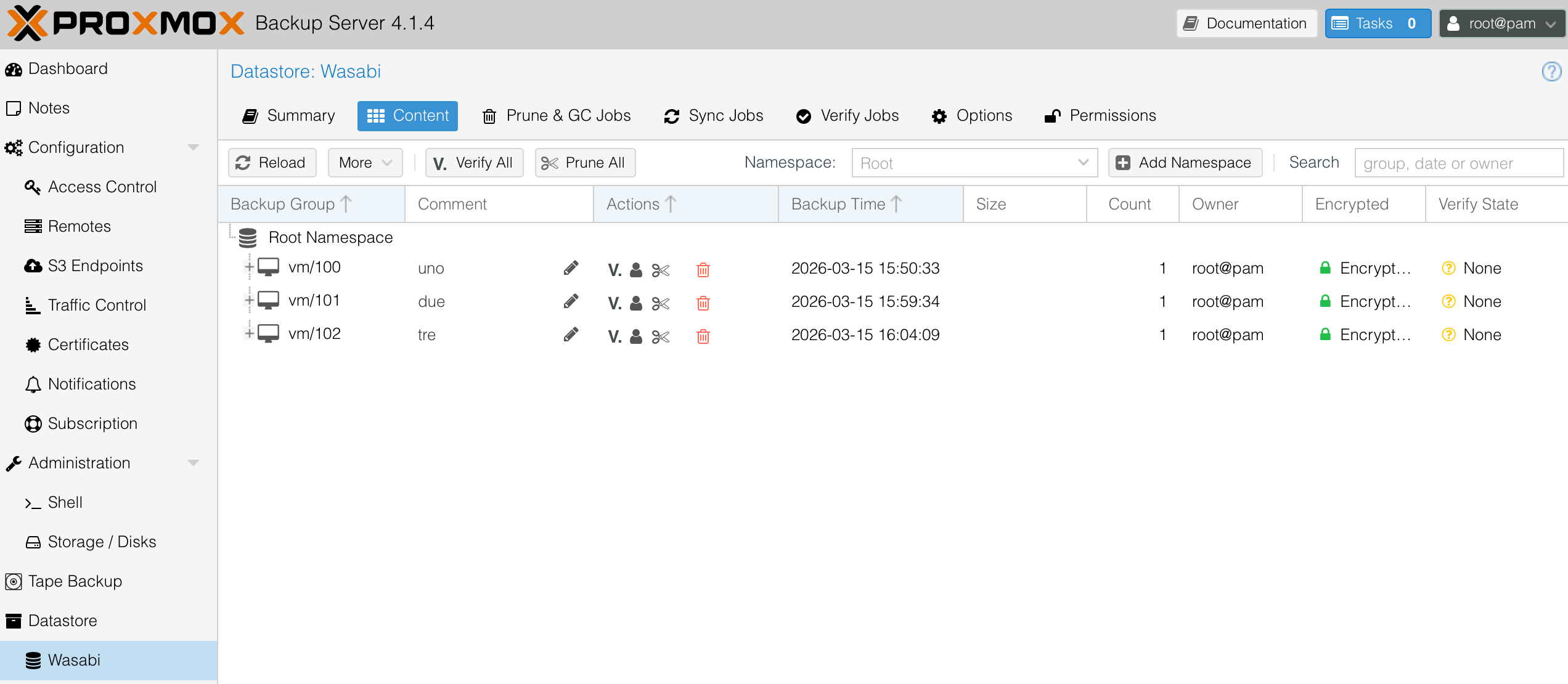Click change owner icon for vm/100
The width and height of the screenshot is (1568, 684).
(x=636, y=269)
